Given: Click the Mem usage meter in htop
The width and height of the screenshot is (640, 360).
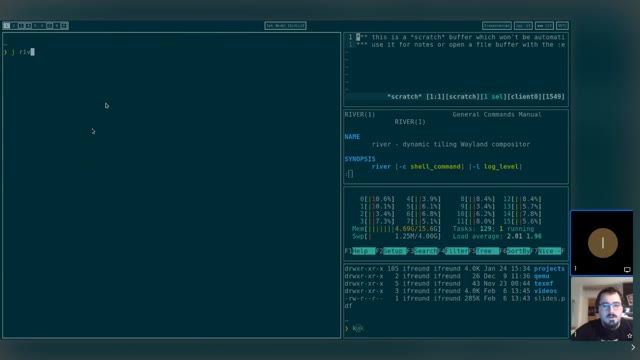Looking at the screenshot, I should [x=396, y=229].
